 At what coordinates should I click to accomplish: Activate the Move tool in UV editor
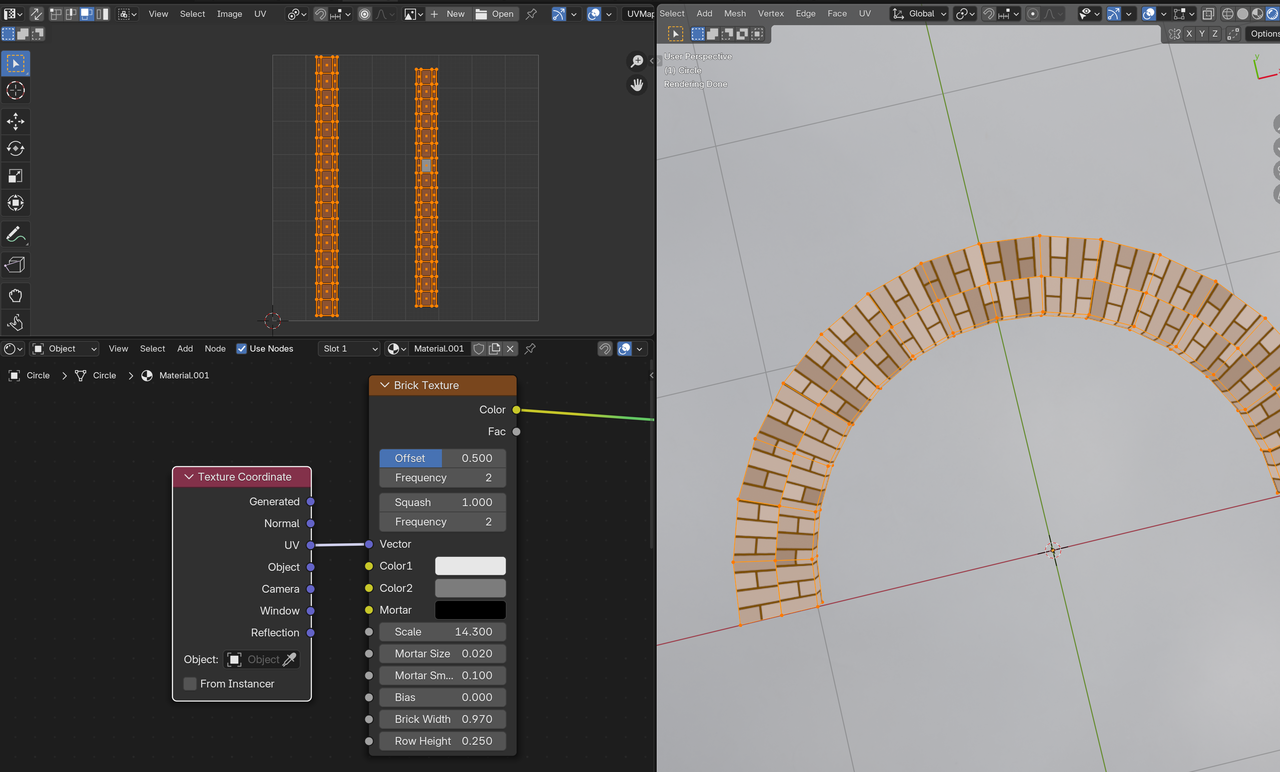point(16,121)
